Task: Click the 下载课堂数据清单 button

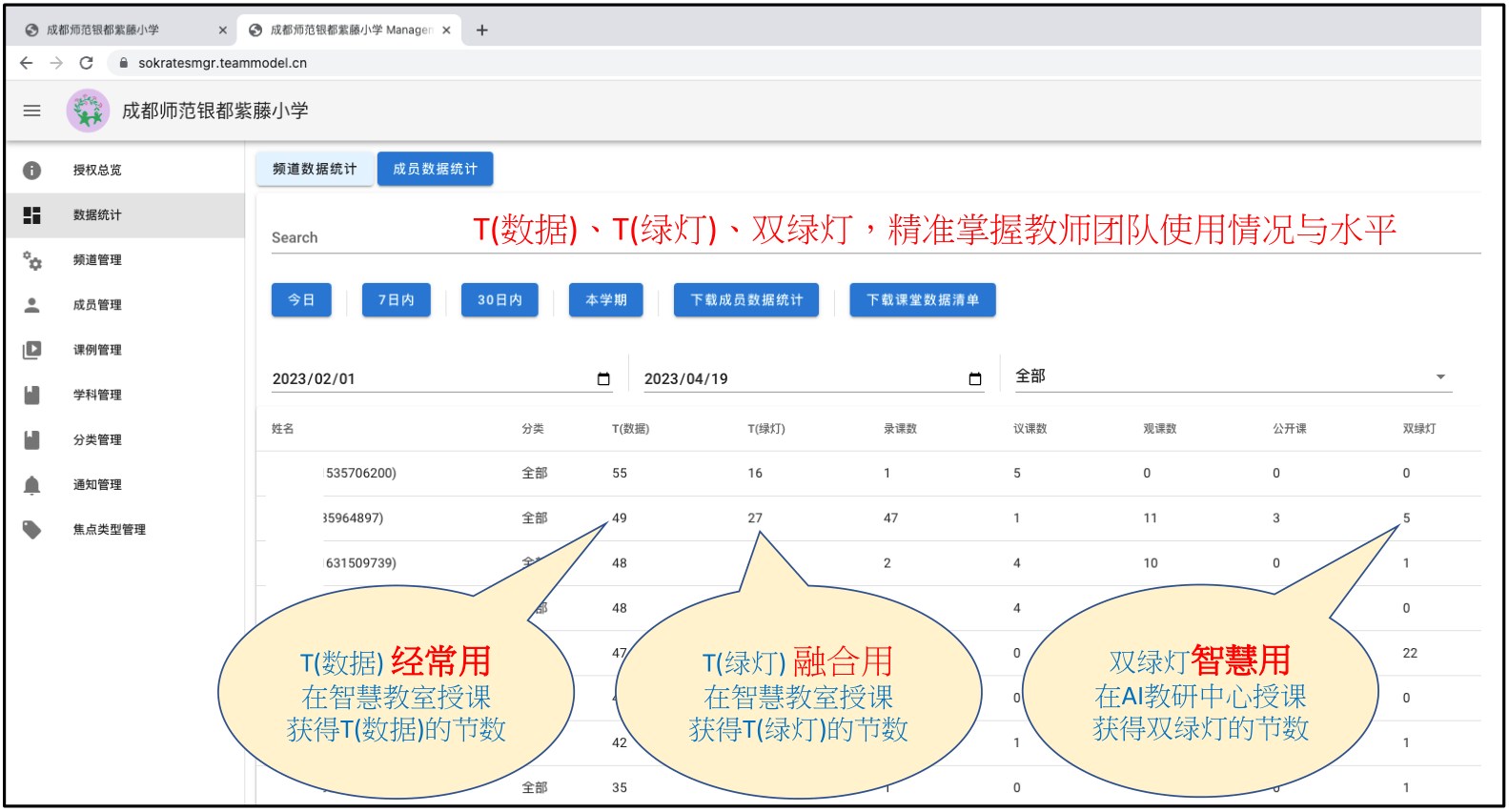Action: point(922,300)
